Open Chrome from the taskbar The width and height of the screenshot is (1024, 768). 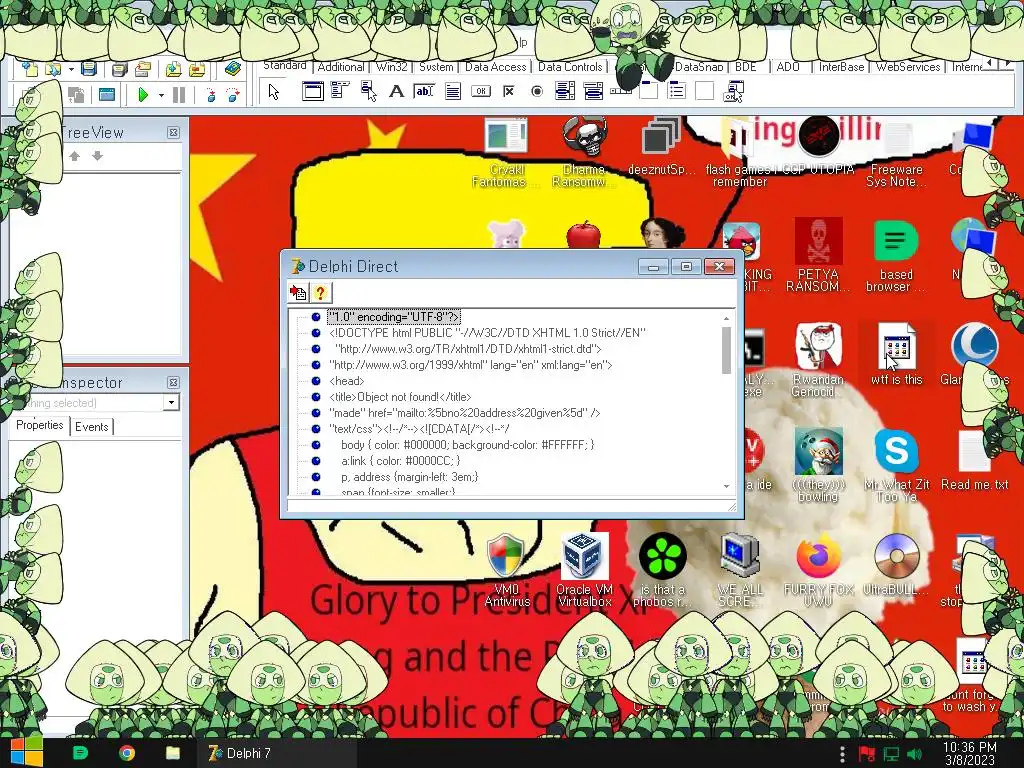tap(127, 753)
